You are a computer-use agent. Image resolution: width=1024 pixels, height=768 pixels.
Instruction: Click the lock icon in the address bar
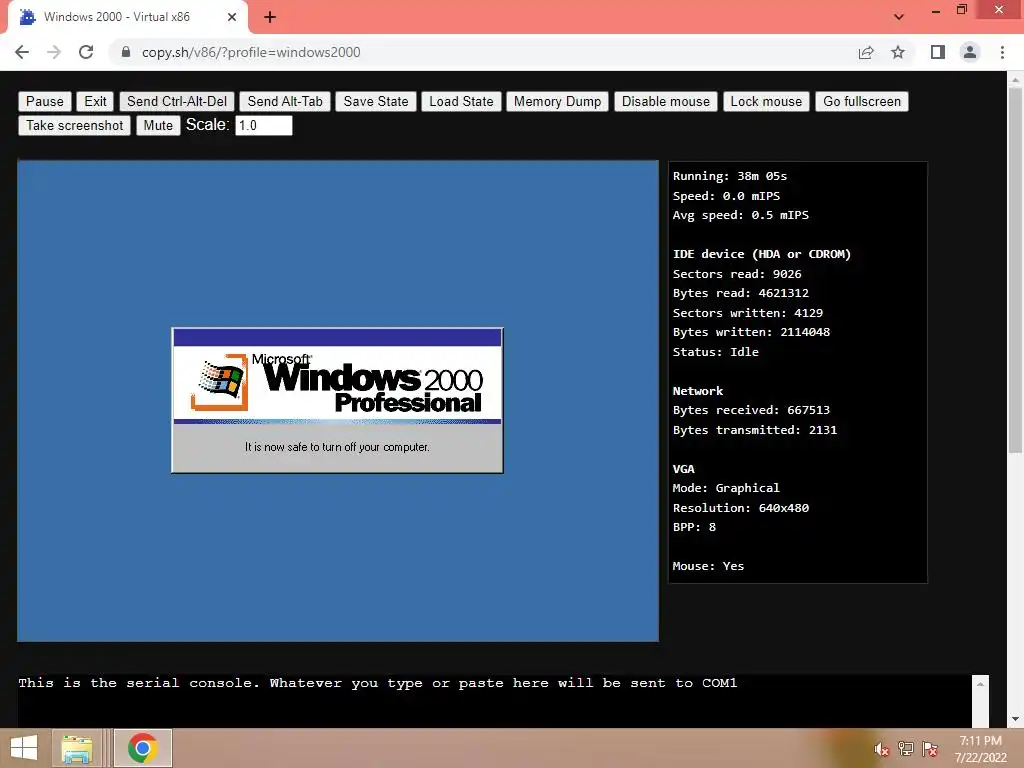126,52
